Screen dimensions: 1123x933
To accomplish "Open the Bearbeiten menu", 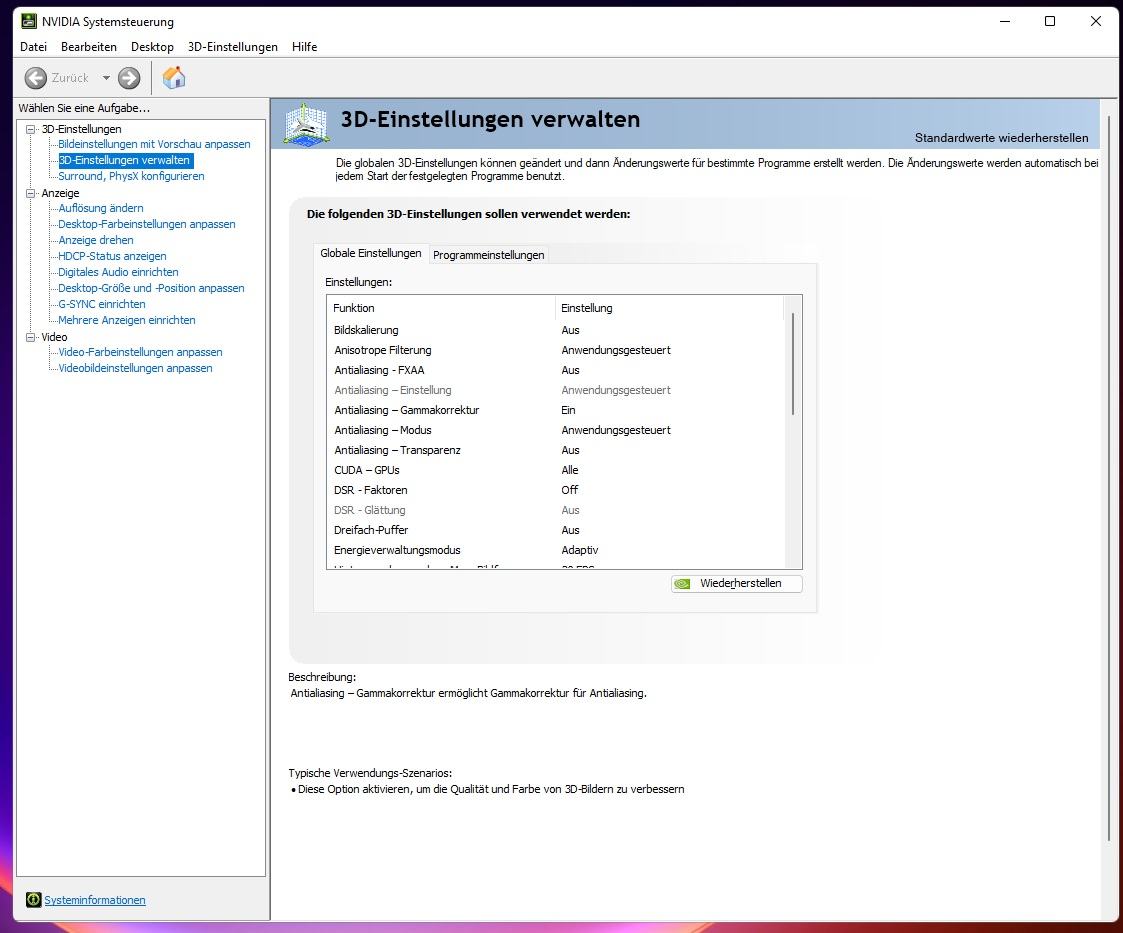I will pos(89,47).
